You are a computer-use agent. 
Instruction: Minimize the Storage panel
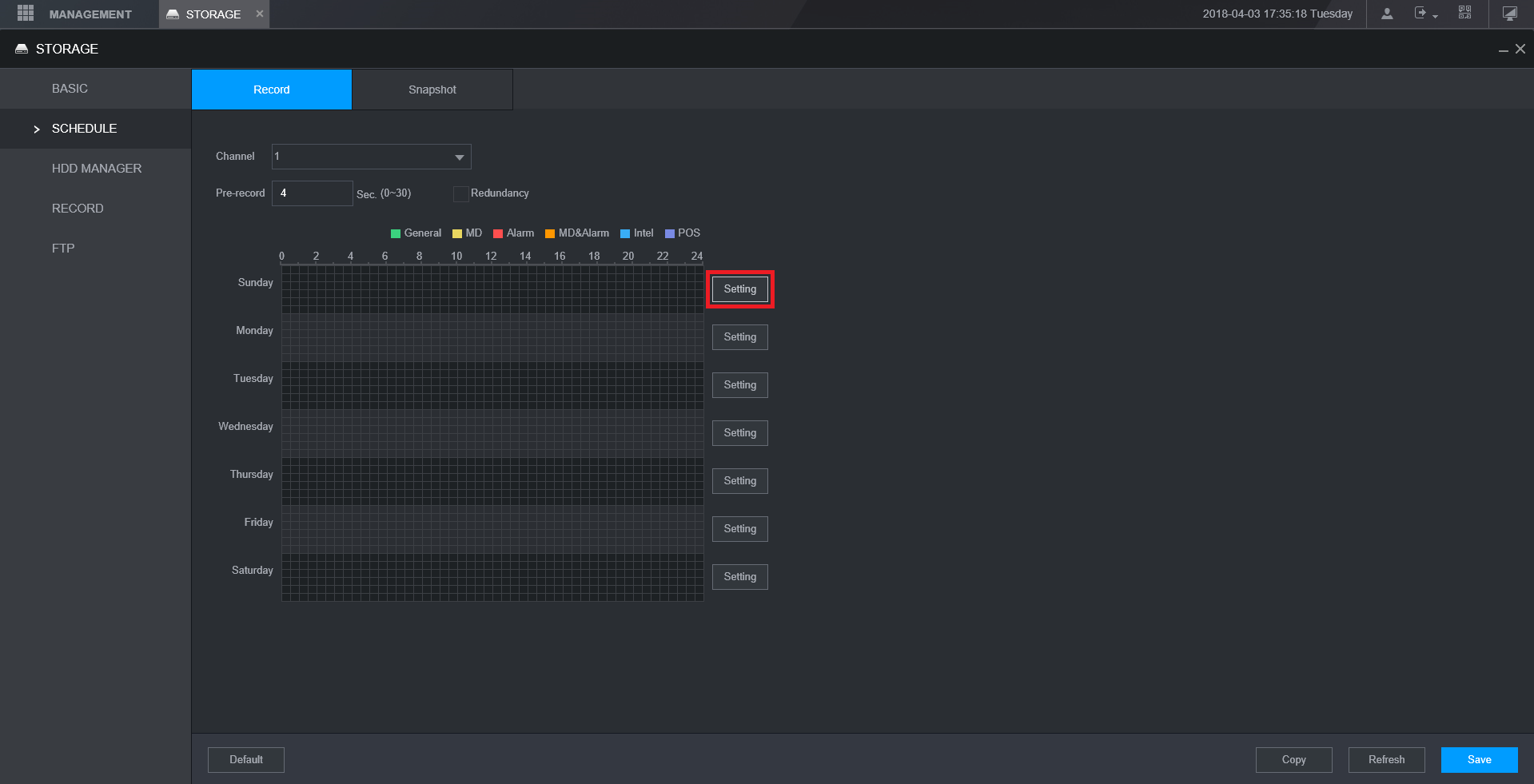click(x=1503, y=50)
